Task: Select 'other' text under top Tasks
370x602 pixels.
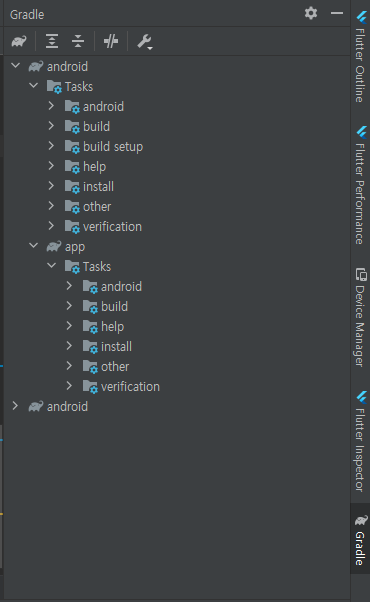Action: tap(97, 207)
